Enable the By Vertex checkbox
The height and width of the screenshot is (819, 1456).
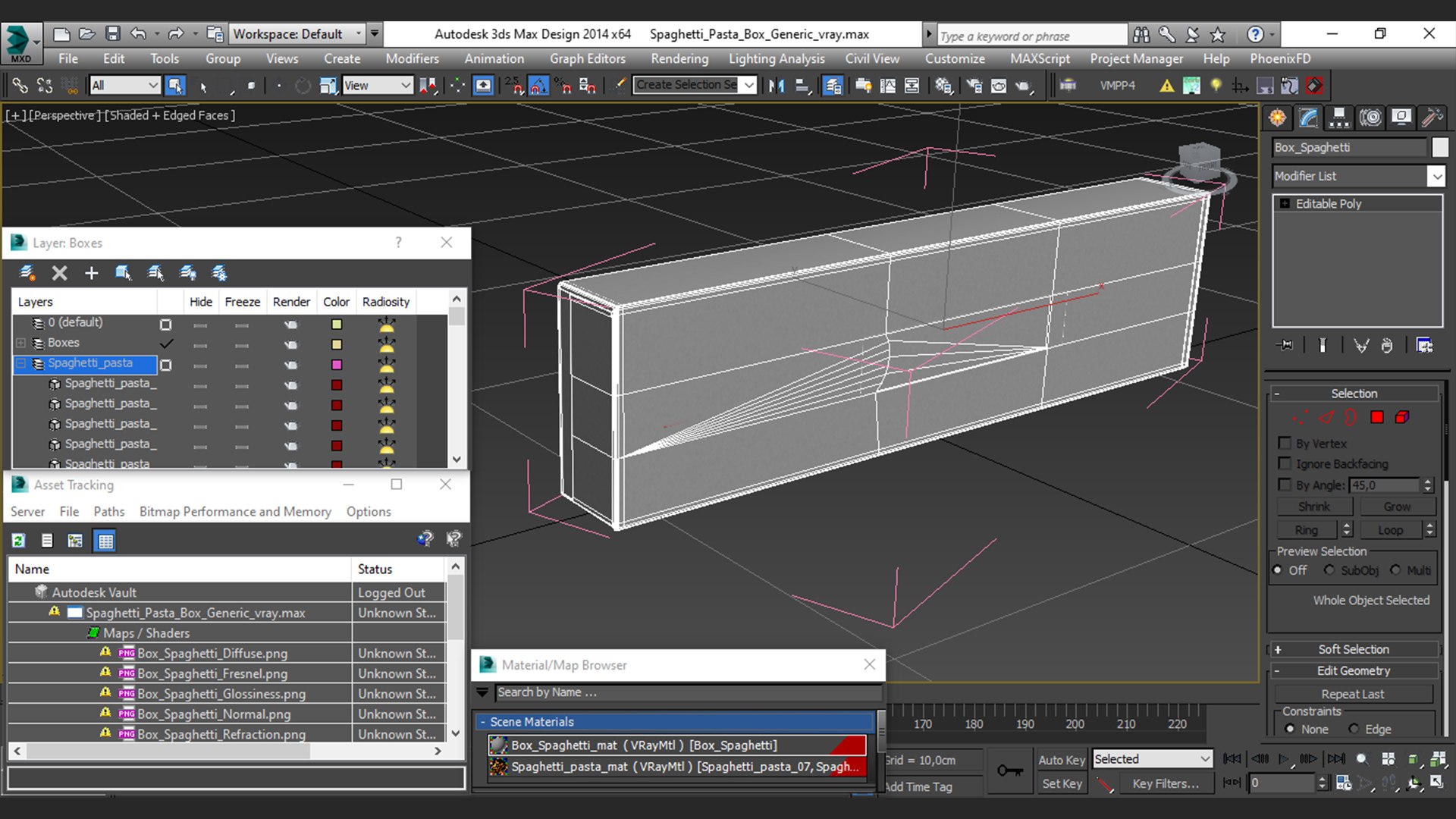1285,443
